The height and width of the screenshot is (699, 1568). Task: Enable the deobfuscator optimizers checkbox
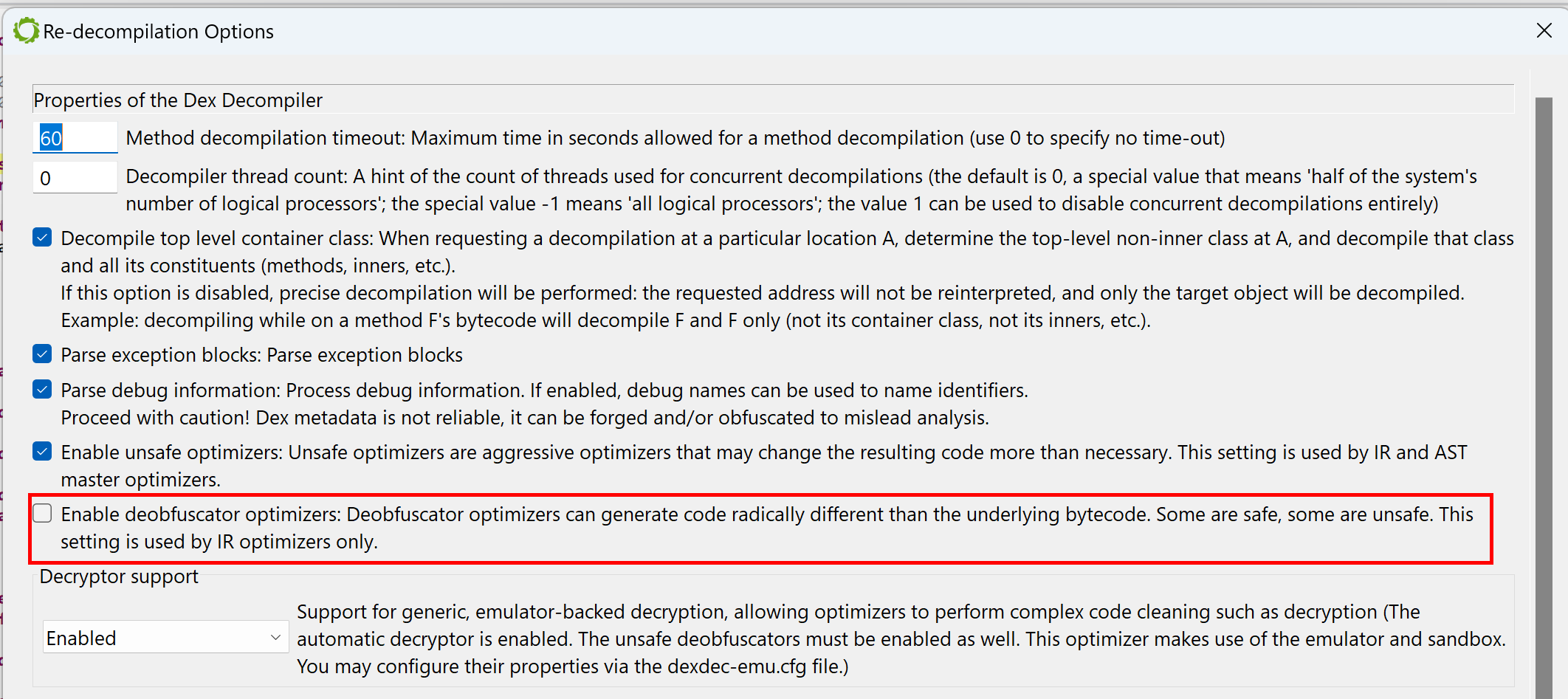pyautogui.click(x=42, y=514)
